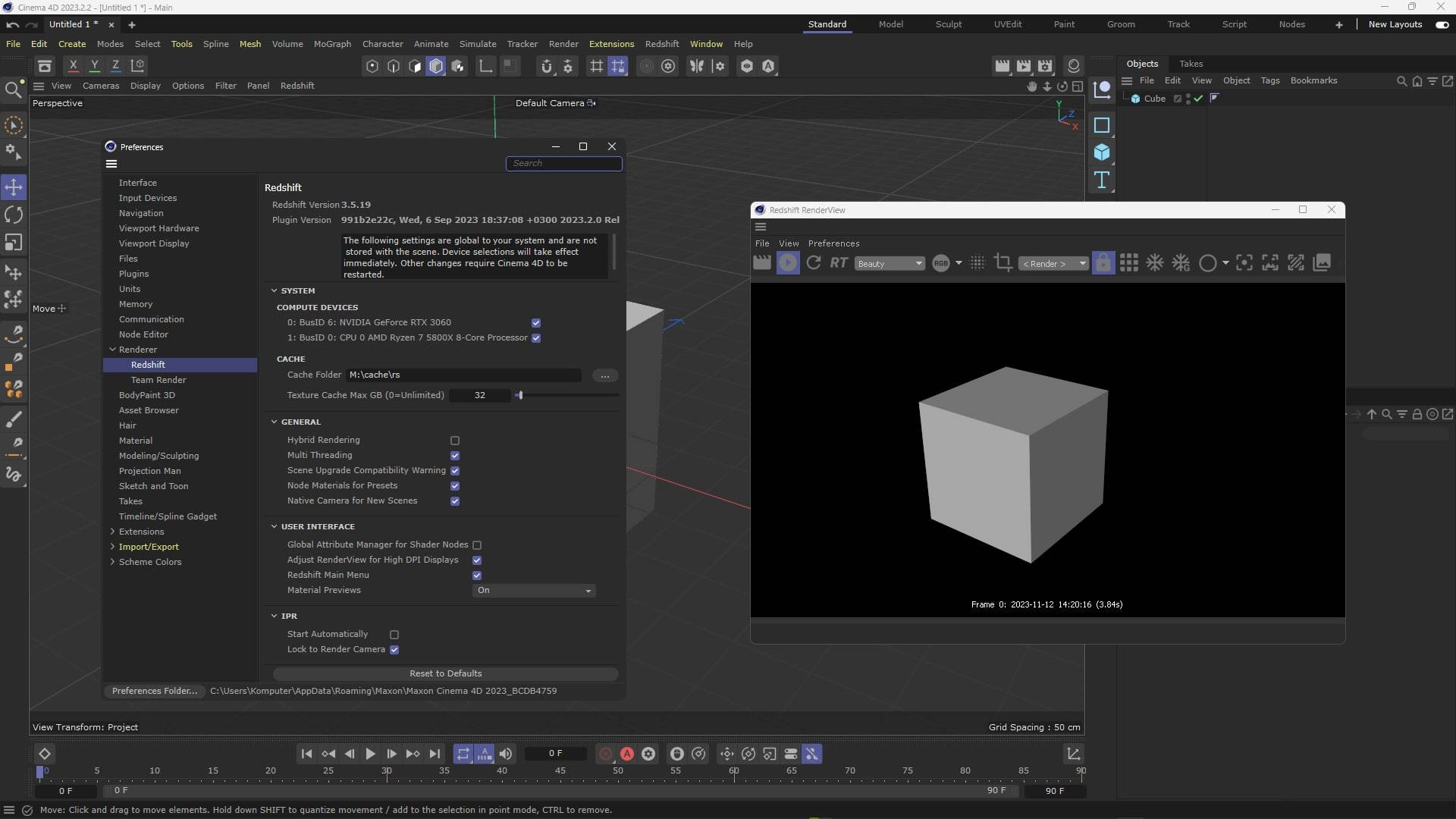Click the clapperboard render icon in RenderView
The image size is (1456, 819).
coord(762,262)
